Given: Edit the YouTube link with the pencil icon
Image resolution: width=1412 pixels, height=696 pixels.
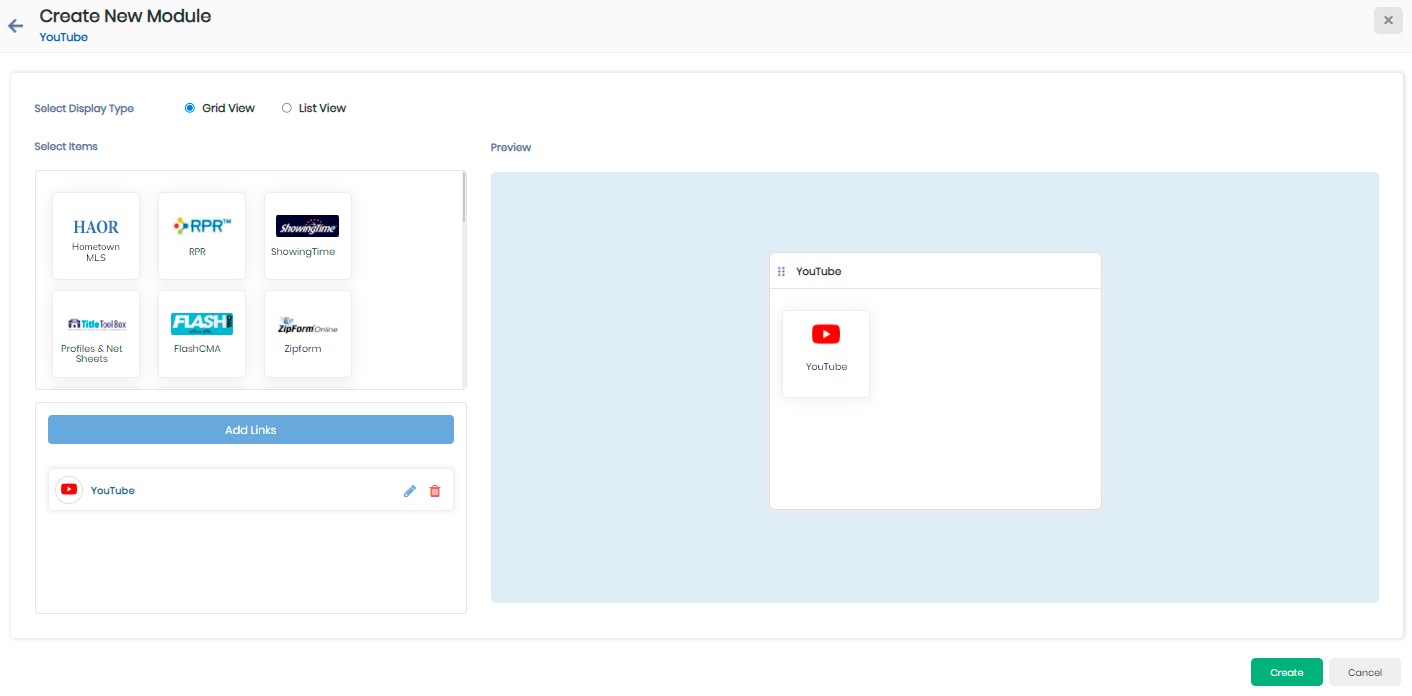Looking at the screenshot, I should (409, 490).
